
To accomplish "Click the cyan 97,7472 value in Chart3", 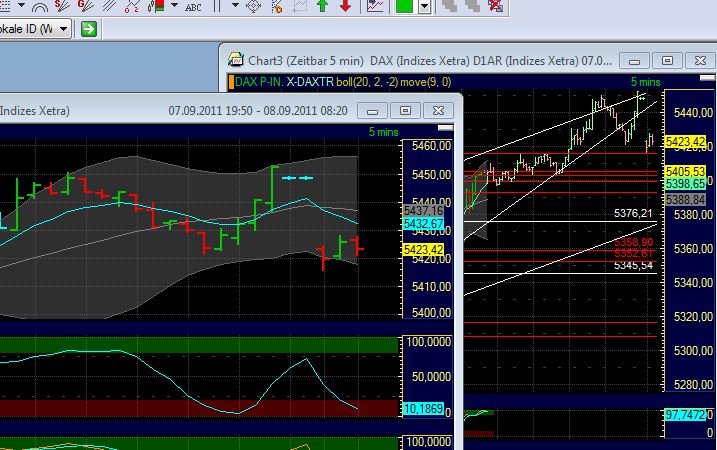I will 685,415.
